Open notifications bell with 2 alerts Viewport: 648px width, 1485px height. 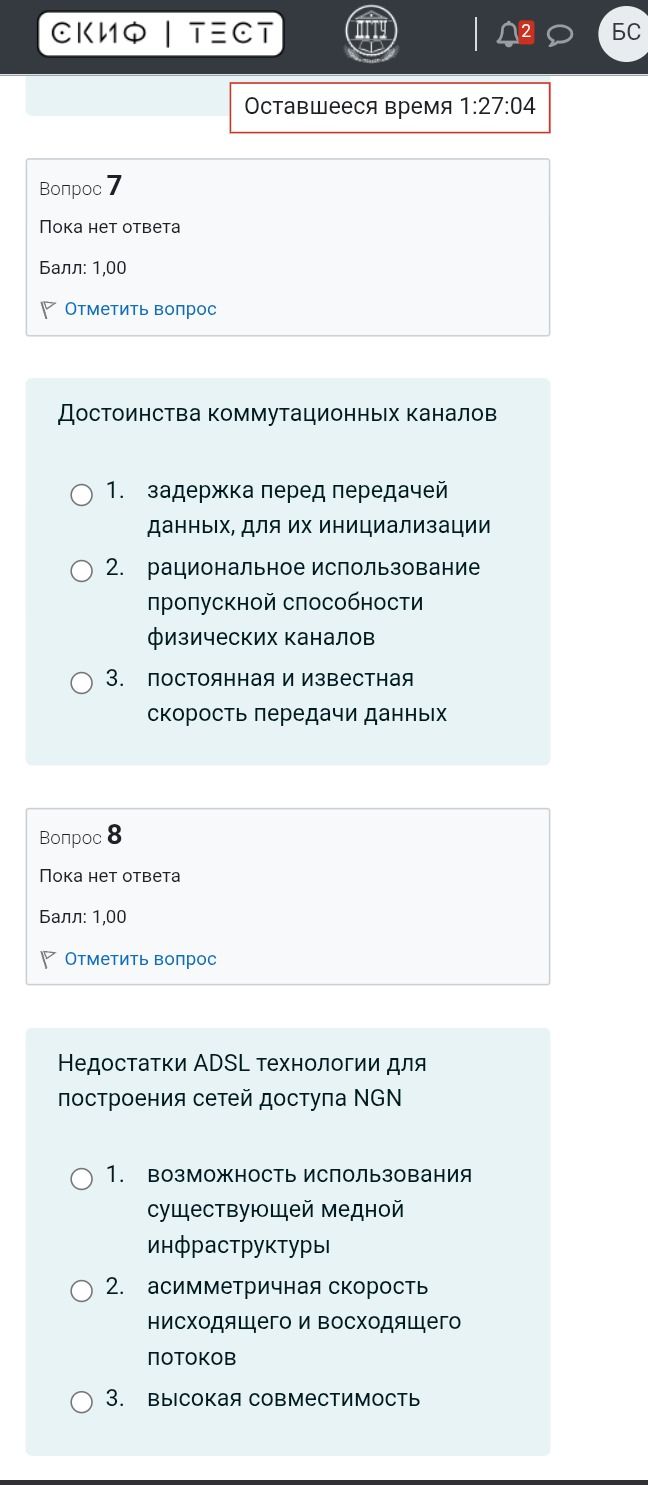[x=515, y=34]
